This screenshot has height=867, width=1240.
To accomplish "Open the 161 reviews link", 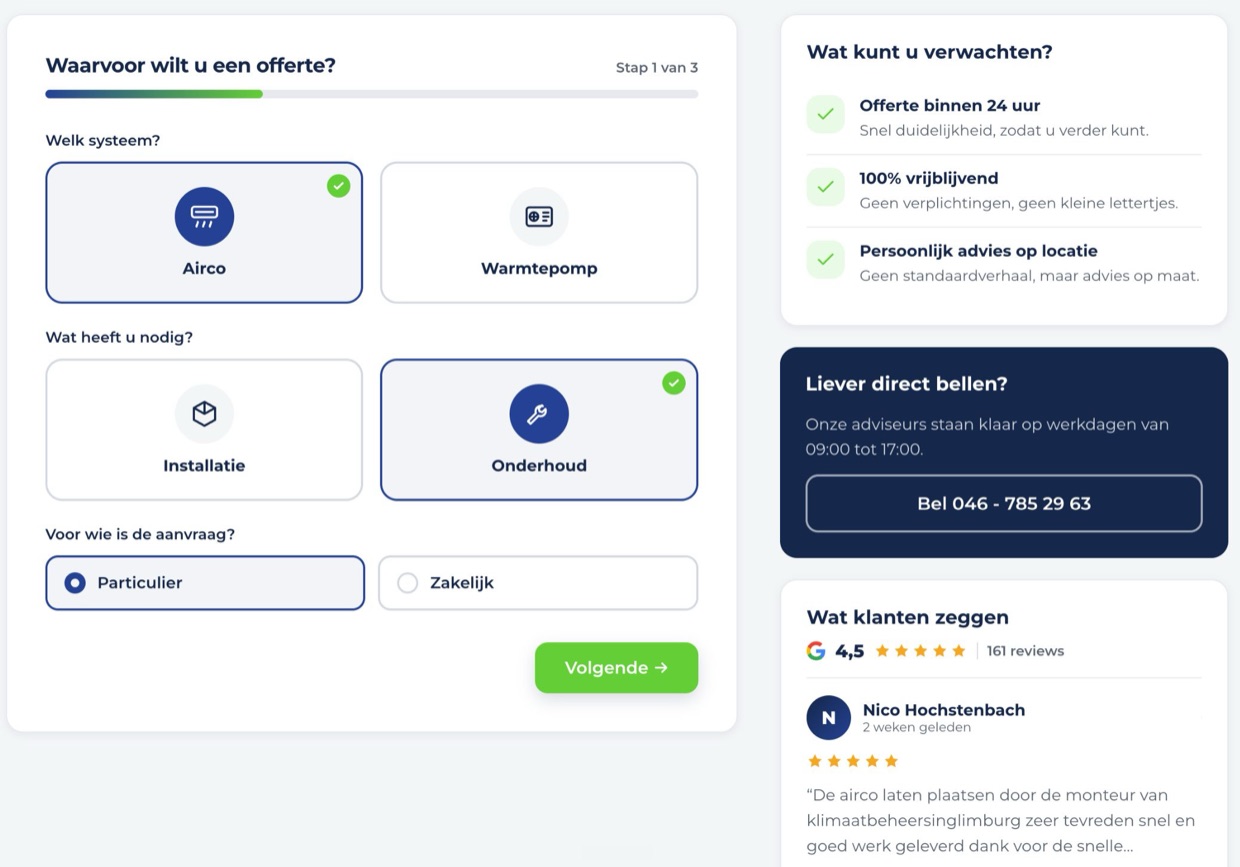I will 1025,651.
